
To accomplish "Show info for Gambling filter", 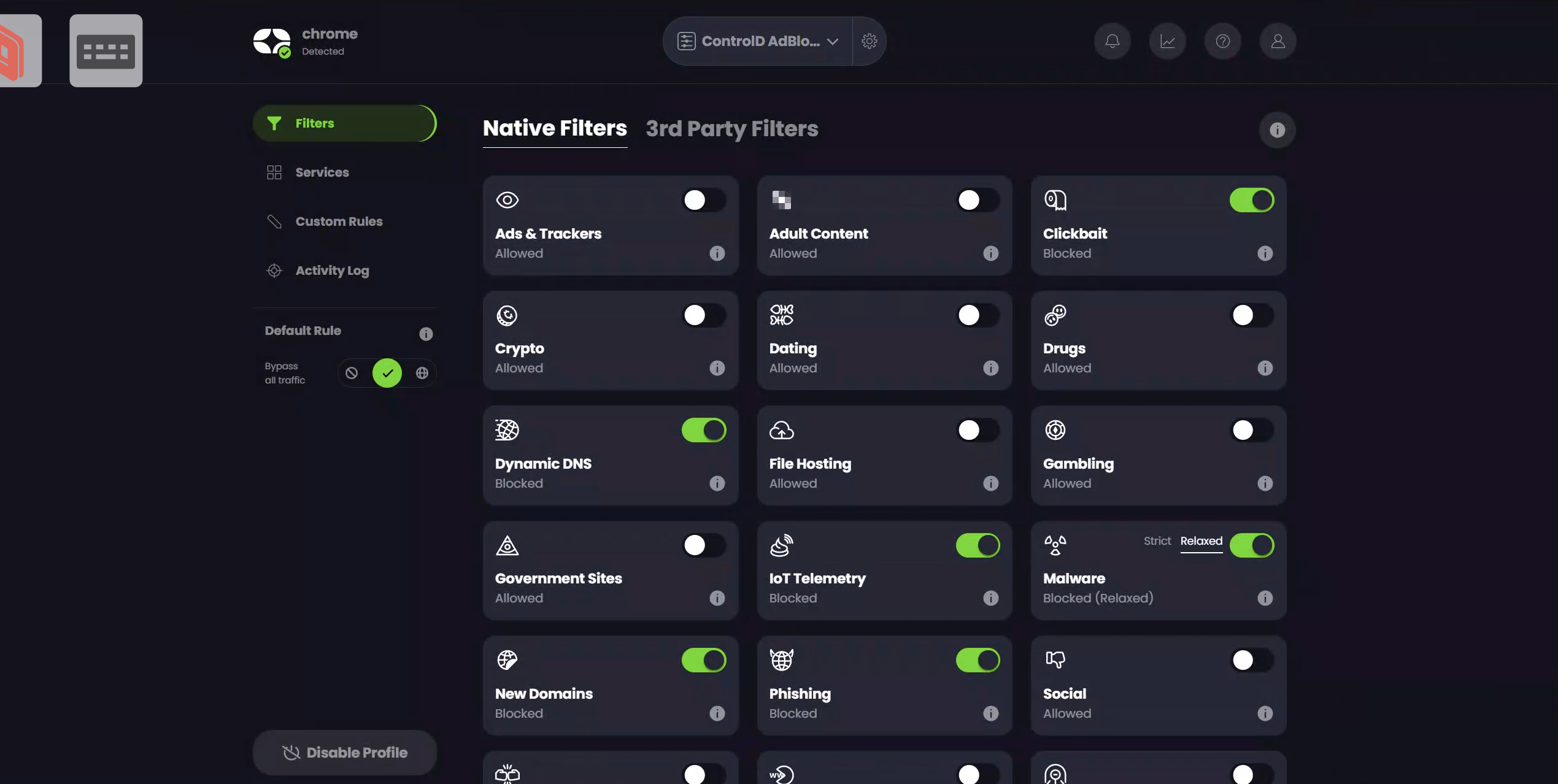I will (x=1265, y=483).
